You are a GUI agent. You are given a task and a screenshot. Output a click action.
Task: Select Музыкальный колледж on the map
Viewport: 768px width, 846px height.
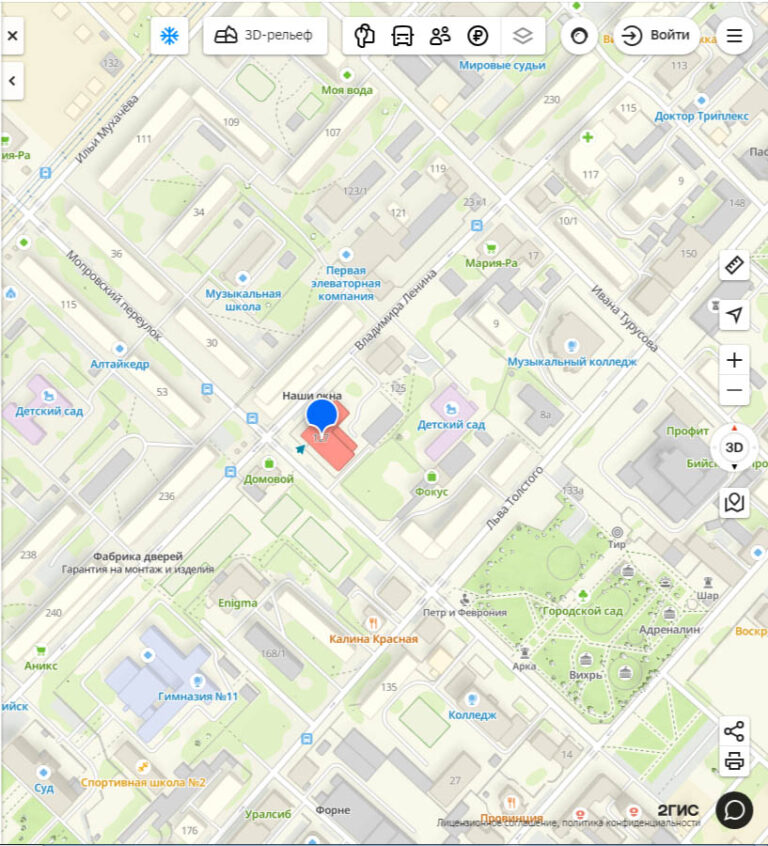click(x=572, y=361)
